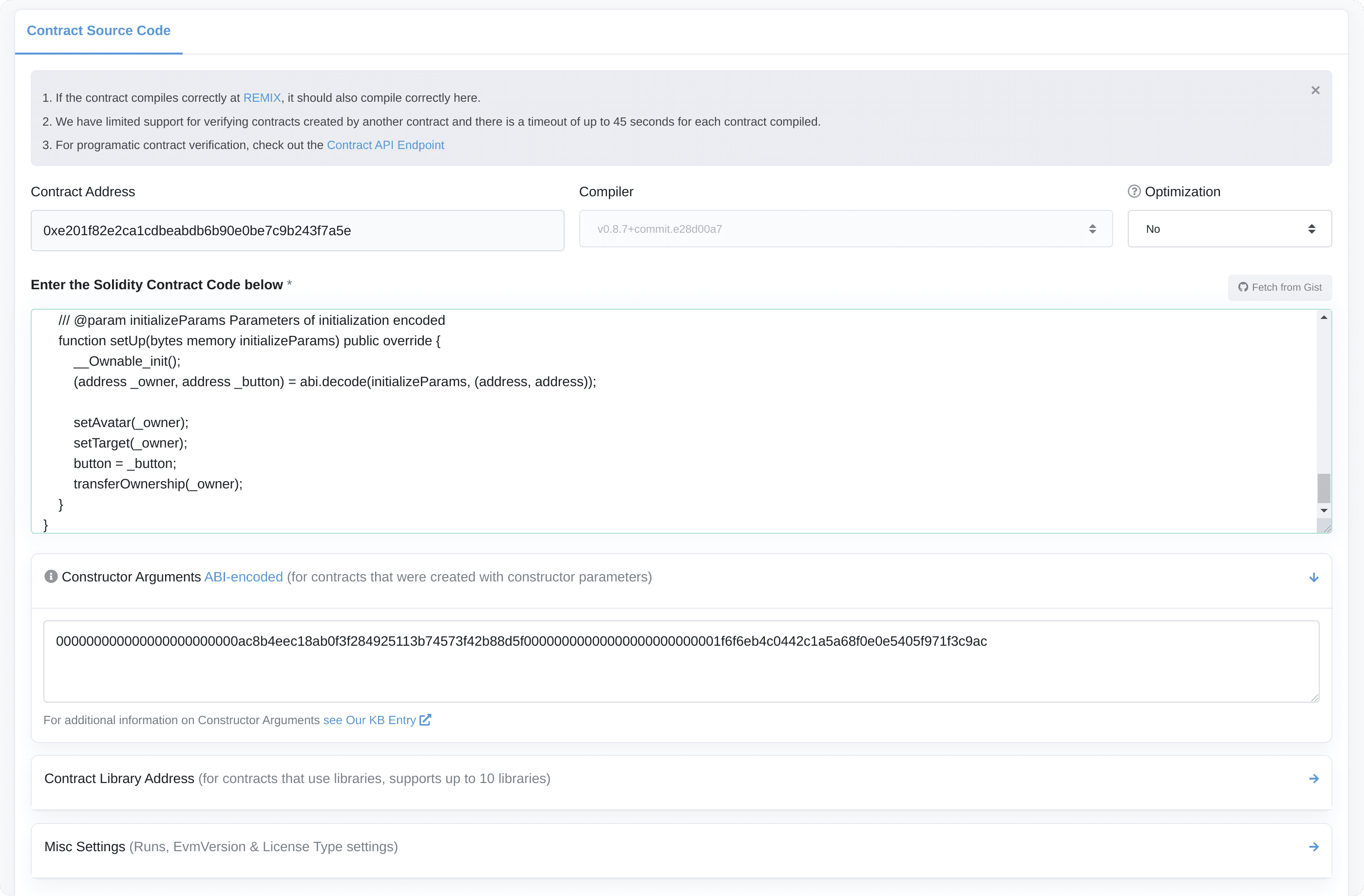This screenshot has width=1364, height=896.
Task: Collapse the Constructor Arguments section arrow
Action: 1313,578
